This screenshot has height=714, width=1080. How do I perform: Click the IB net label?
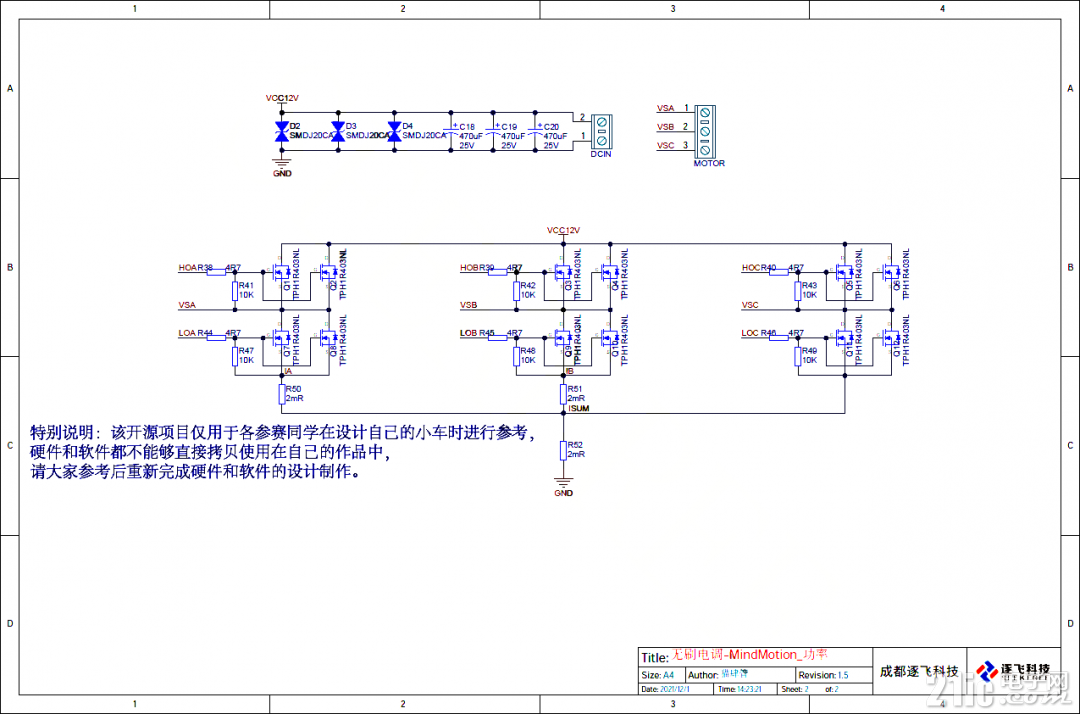570,371
